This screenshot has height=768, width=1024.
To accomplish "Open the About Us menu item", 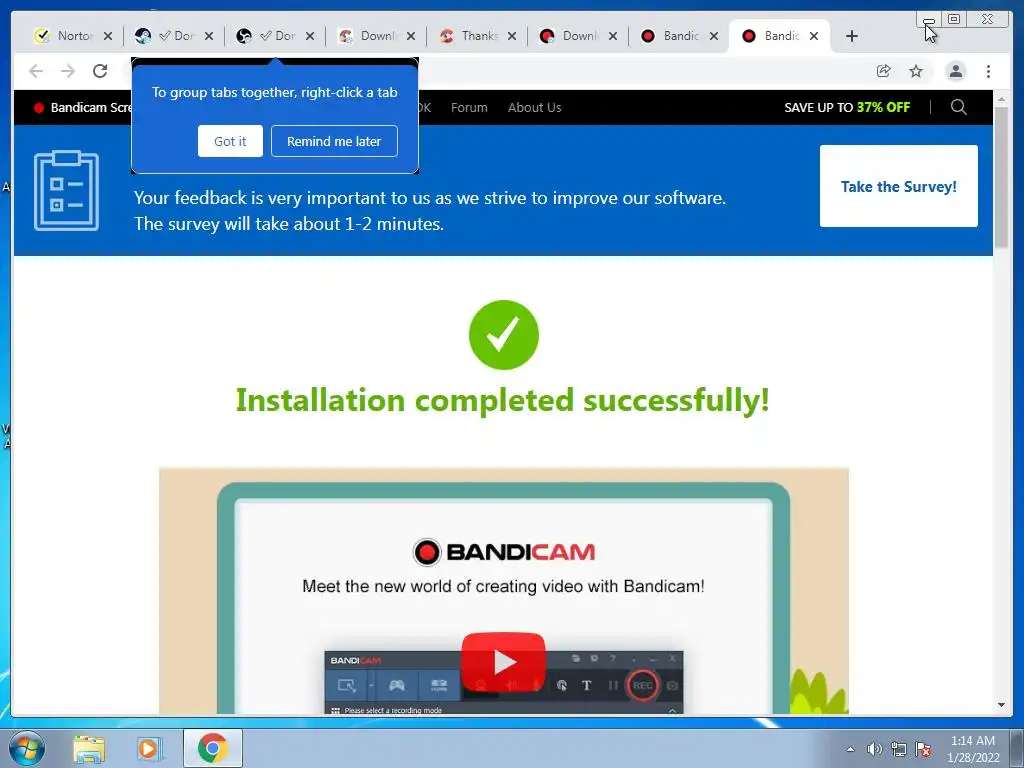I will (534, 107).
